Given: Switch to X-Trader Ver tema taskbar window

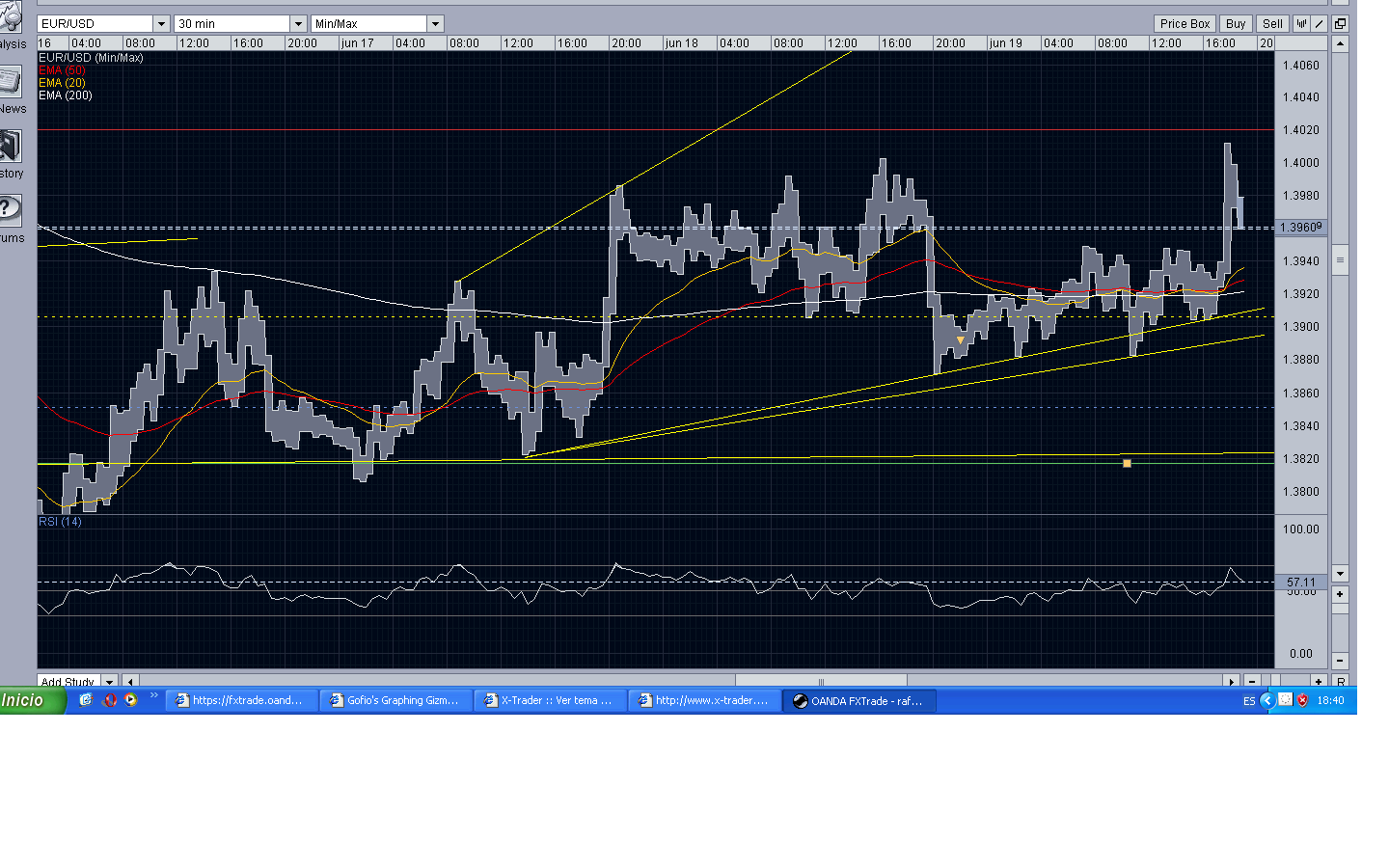Looking at the screenshot, I should 550,700.
